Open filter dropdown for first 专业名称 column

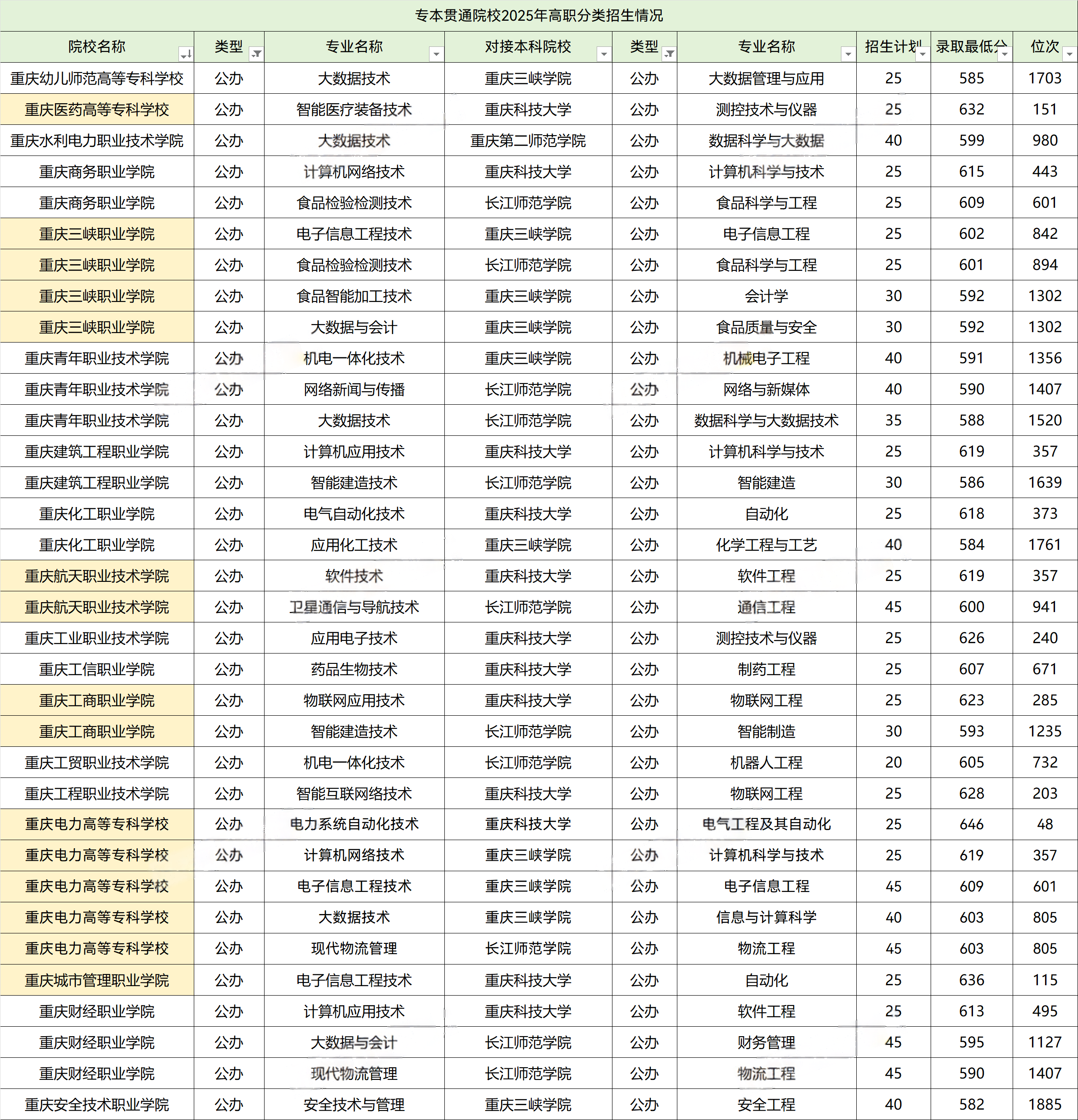(x=436, y=54)
